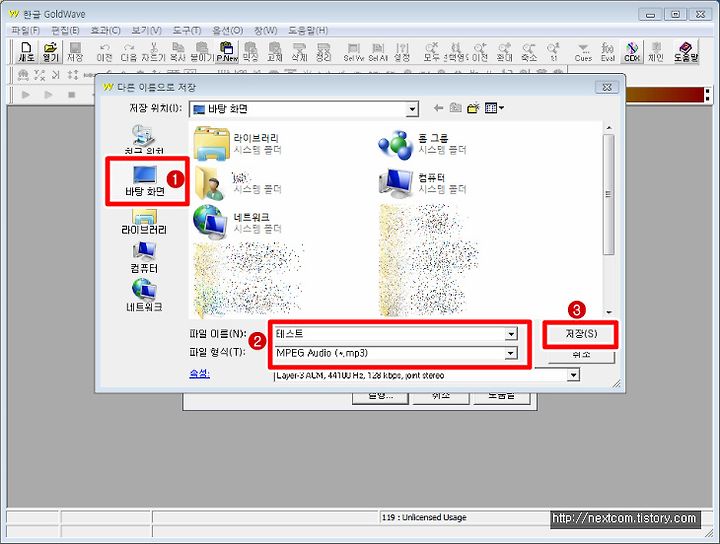Open the 컴퓨터 item in file list

tap(422, 183)
